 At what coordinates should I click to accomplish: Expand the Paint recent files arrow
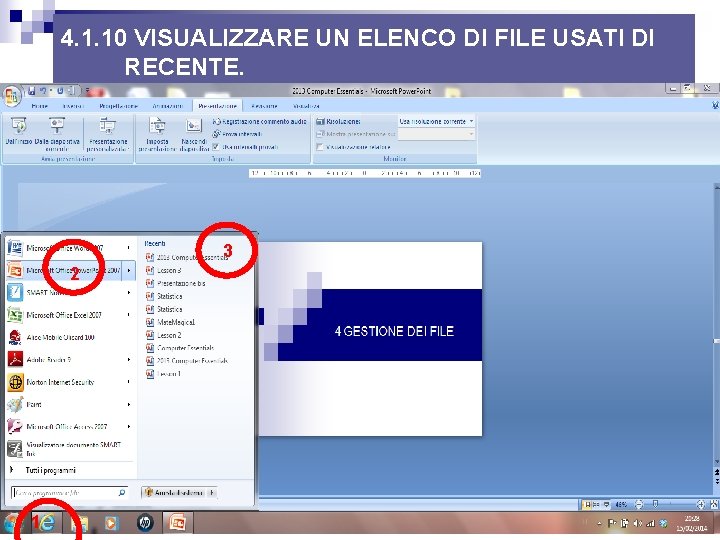coord(129,404)
